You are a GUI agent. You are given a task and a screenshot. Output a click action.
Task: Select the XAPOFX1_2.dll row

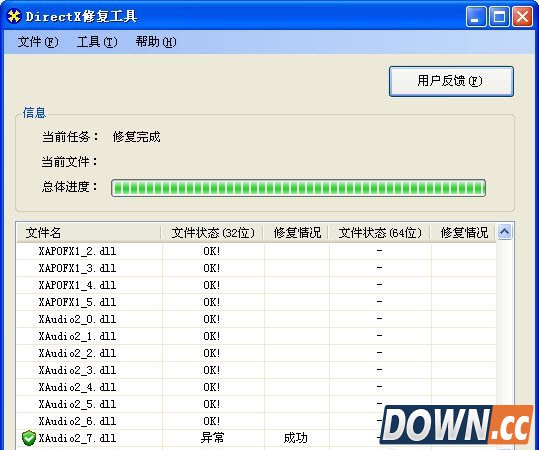[x=256, y=251]
